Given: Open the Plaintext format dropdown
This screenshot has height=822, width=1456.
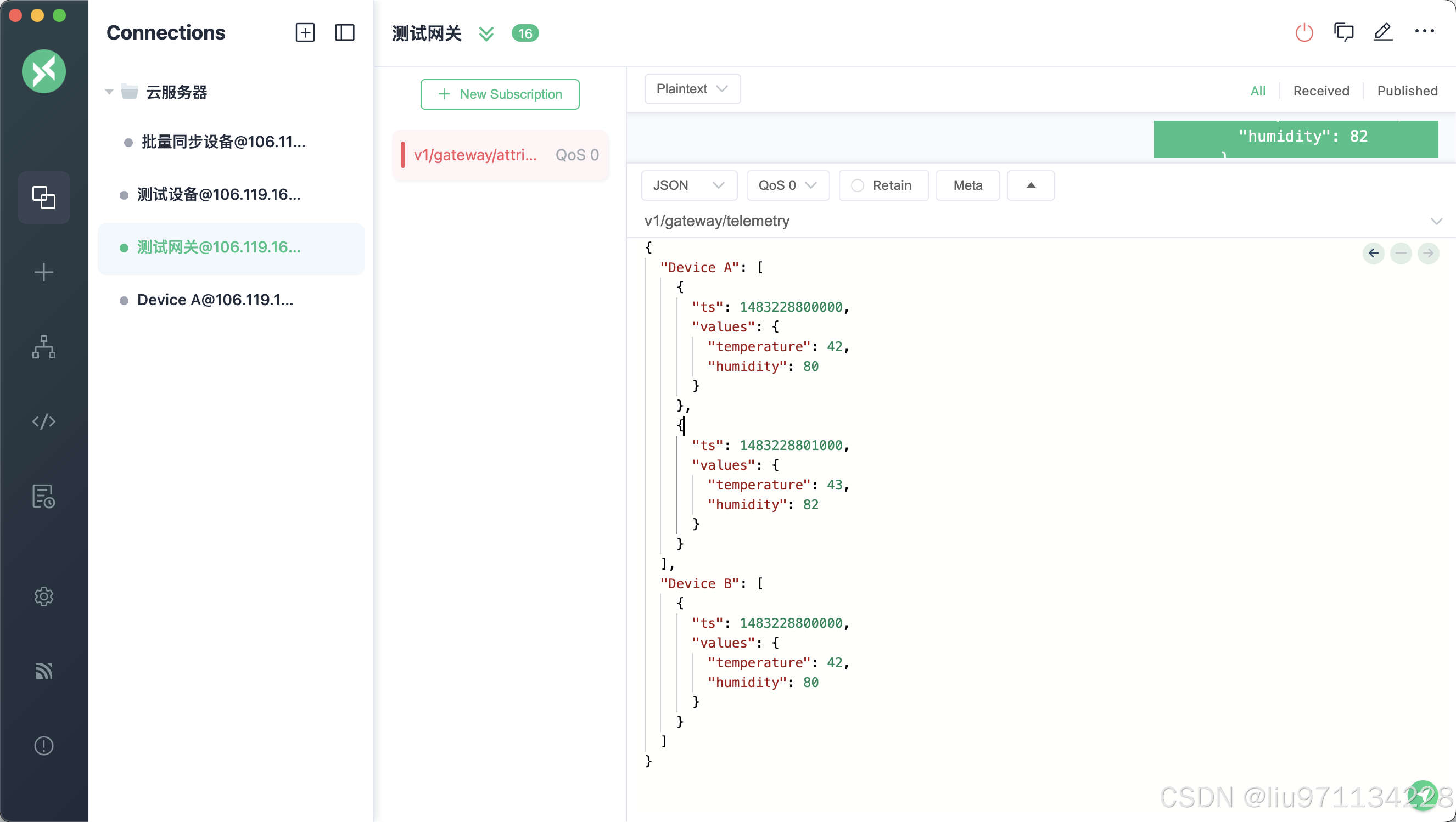Looking at the screenshot, I should point(692,89).
